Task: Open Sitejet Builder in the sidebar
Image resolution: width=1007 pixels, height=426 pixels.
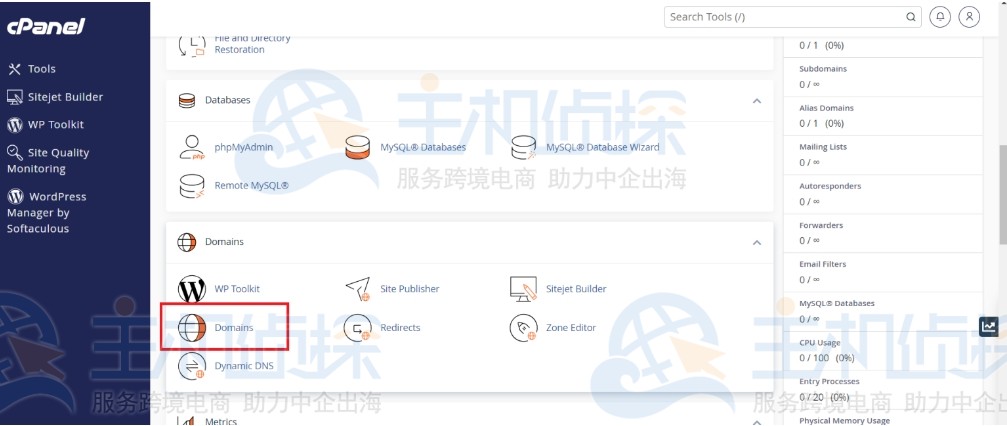Action: (65, 97)
